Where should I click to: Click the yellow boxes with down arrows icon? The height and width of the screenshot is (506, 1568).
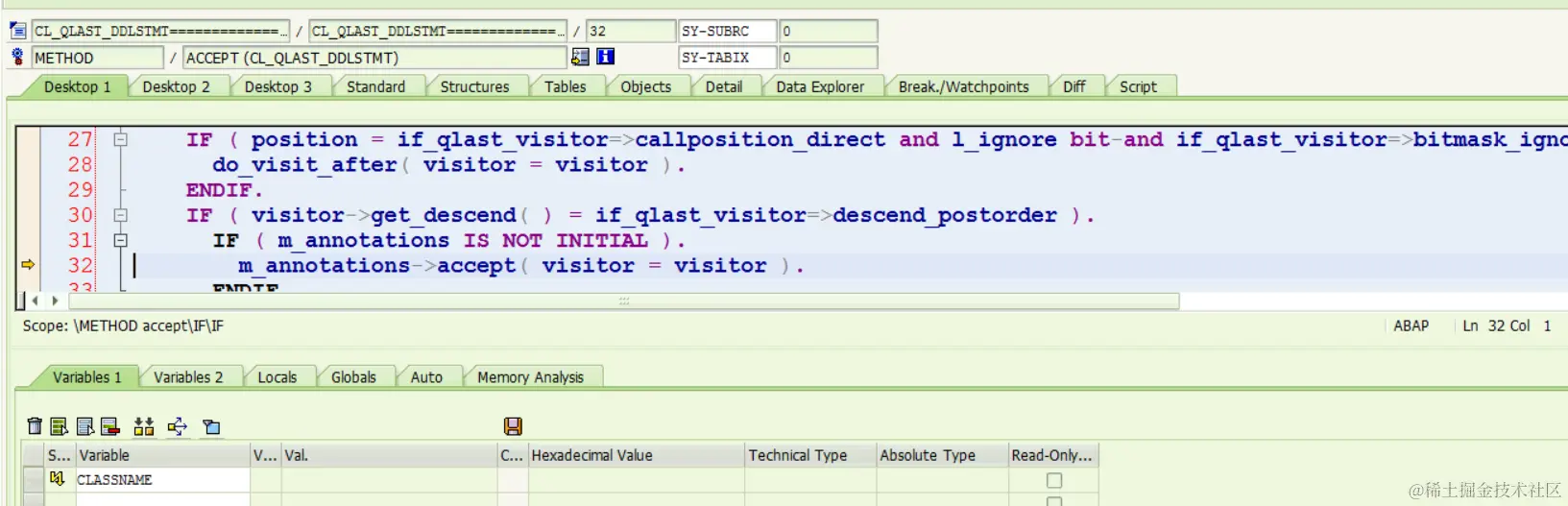pyautogui.click(x=144, y=426)
